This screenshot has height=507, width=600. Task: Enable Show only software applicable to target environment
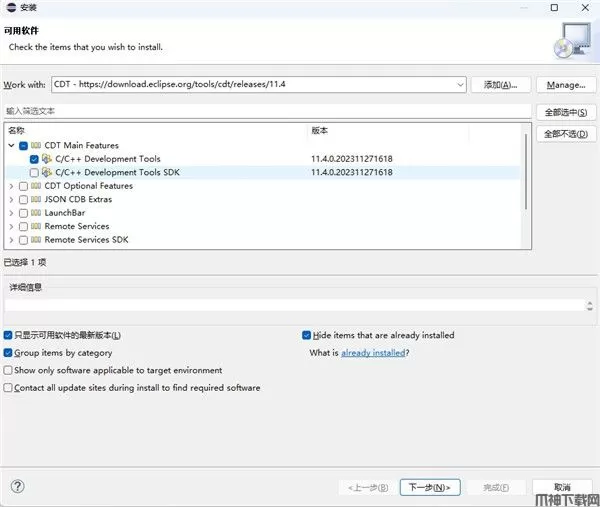8,370
